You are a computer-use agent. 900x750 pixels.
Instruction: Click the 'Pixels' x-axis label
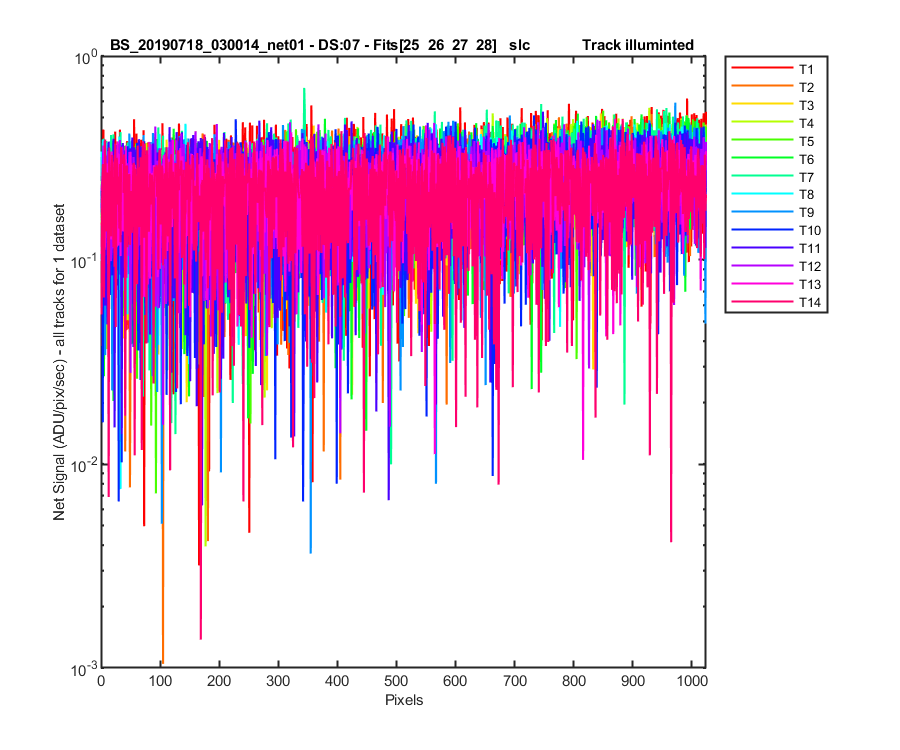pos(404,700)
